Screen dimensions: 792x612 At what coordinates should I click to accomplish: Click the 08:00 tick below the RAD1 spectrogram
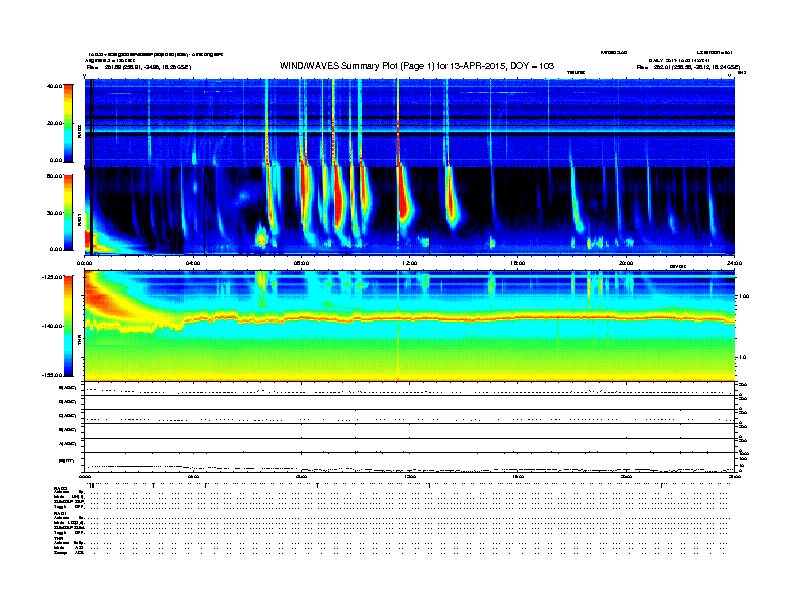(302, 263)
